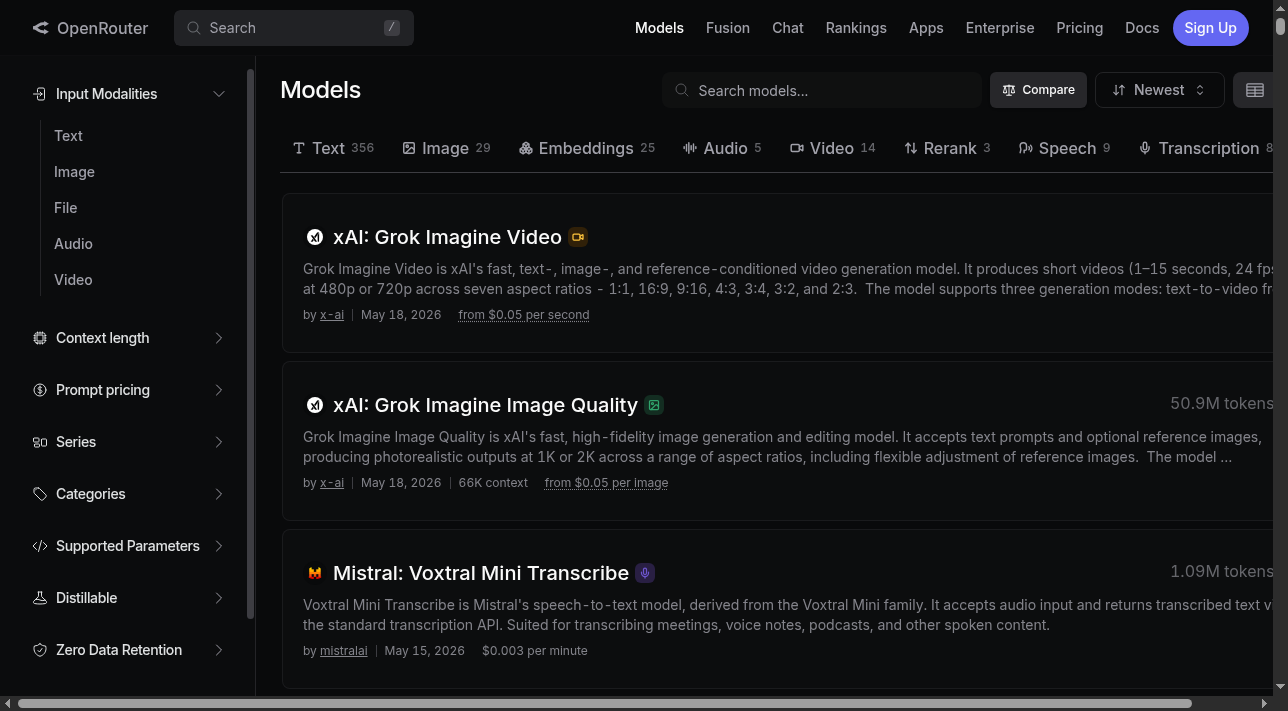Click the from $0.05 per second pricing link
Viewport: 1288px width, 711px height.
click(x=524, y=315)
